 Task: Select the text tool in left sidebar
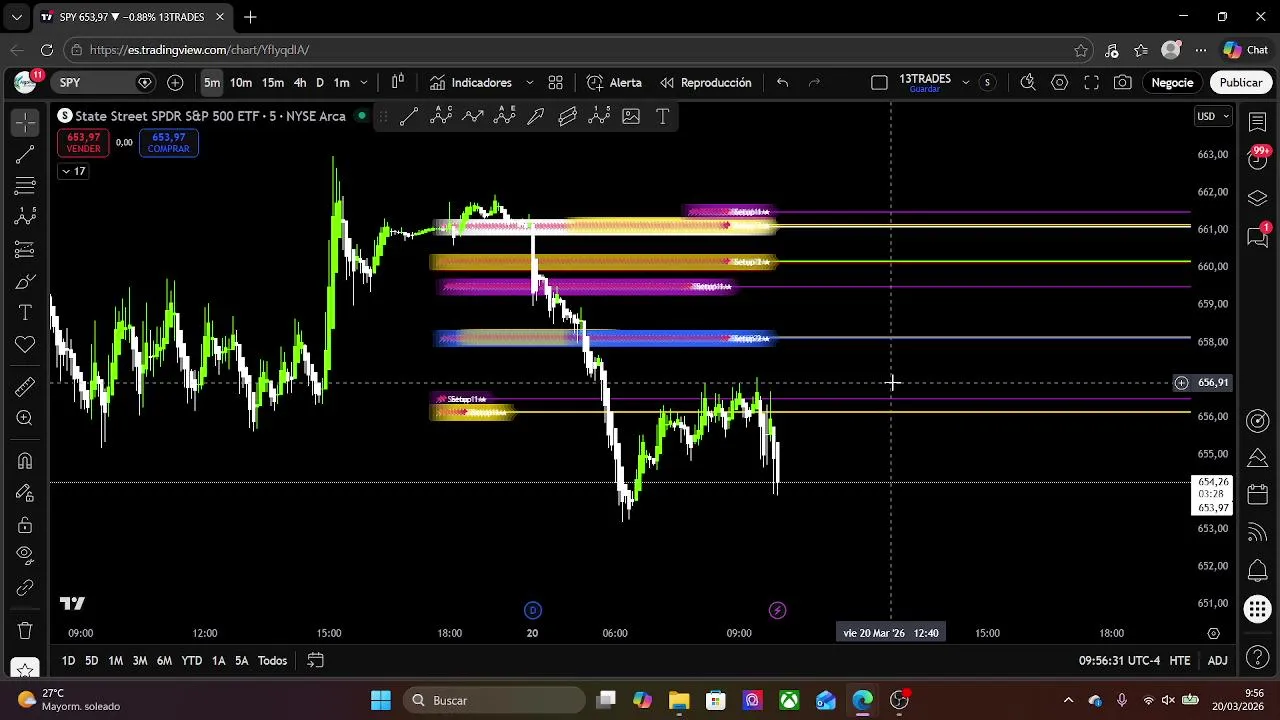point(25,313)
